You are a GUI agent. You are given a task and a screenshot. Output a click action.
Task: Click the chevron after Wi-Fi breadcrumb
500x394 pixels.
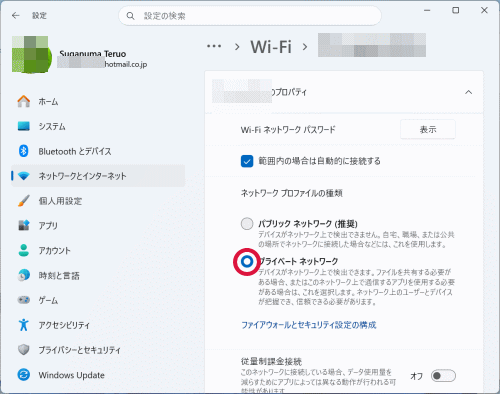pos(305,47)
